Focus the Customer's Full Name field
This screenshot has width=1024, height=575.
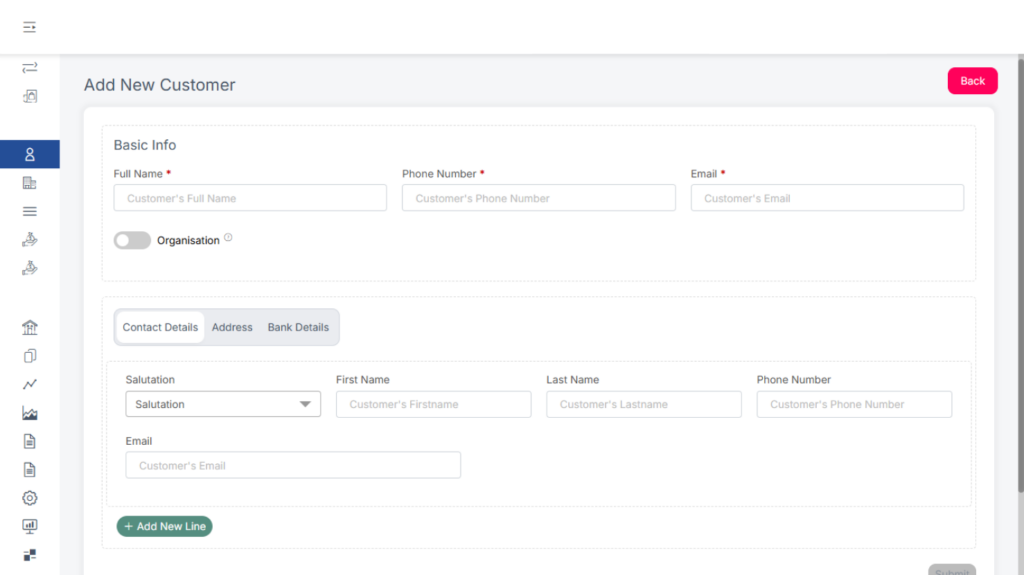point(250,198)
